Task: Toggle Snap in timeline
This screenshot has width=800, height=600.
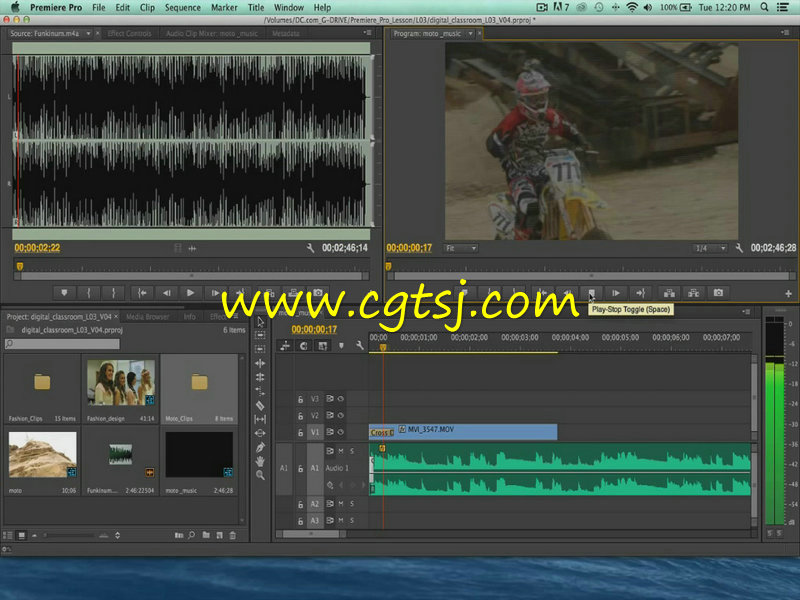Action: pyautogui.click(x=304, y=346)
